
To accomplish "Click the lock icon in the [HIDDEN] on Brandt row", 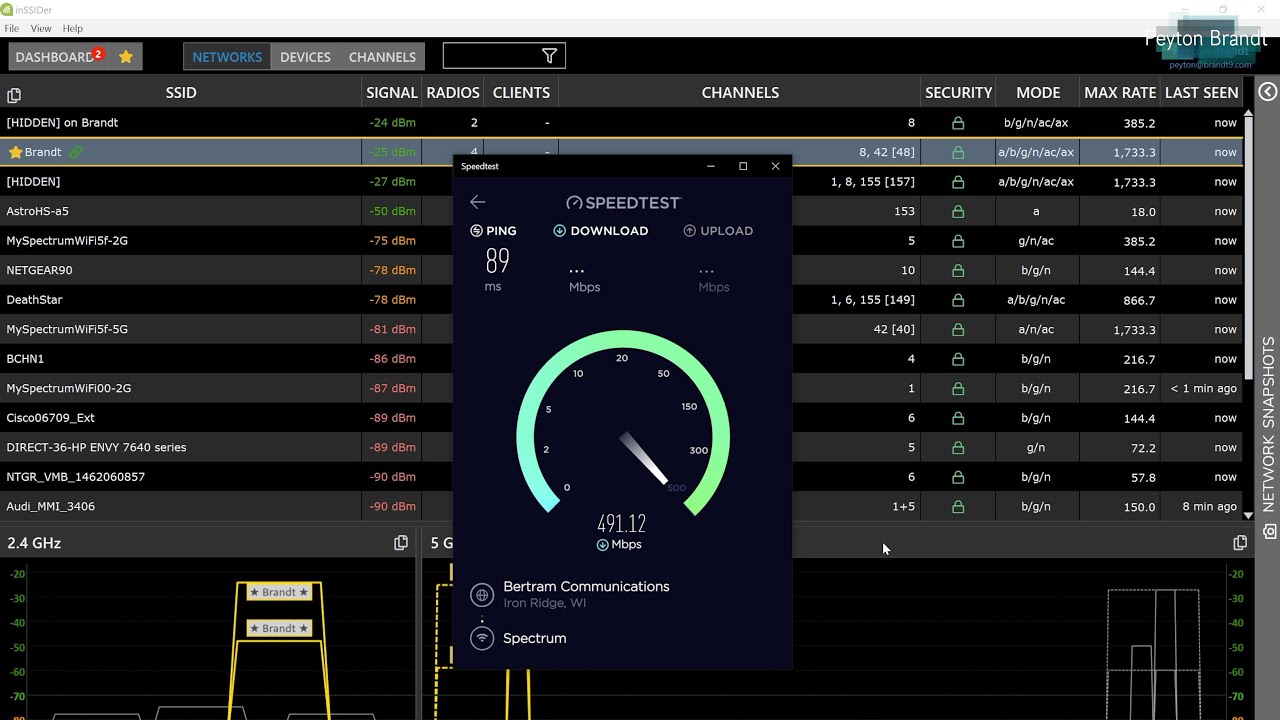I will point(958,123).
